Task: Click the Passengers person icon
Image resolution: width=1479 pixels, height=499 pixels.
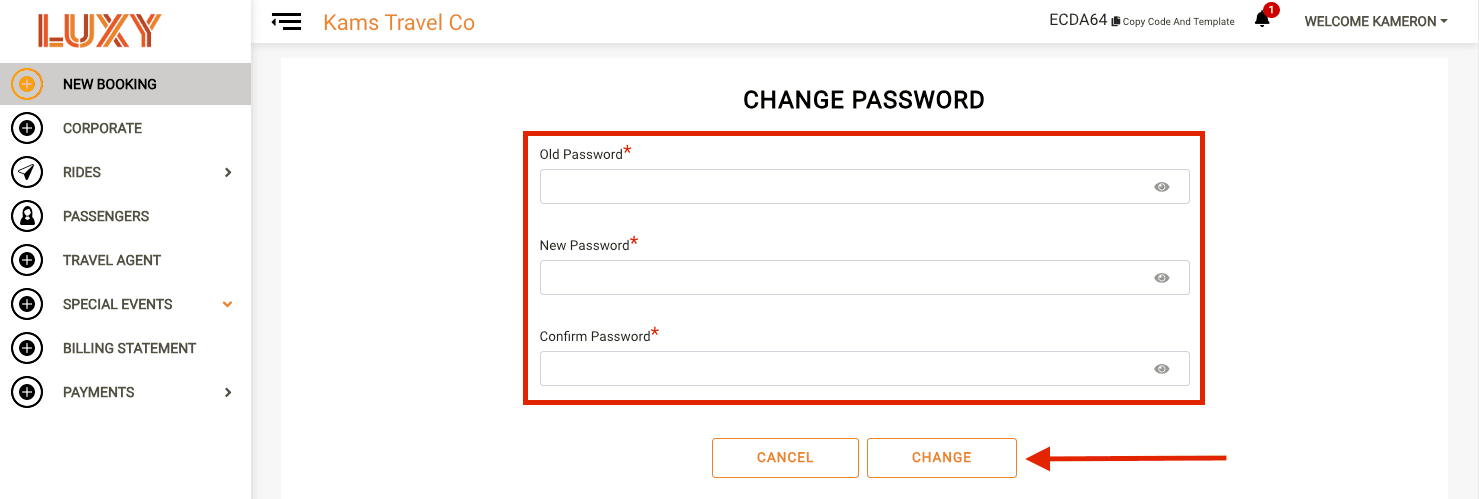Action: click(27, 216)
